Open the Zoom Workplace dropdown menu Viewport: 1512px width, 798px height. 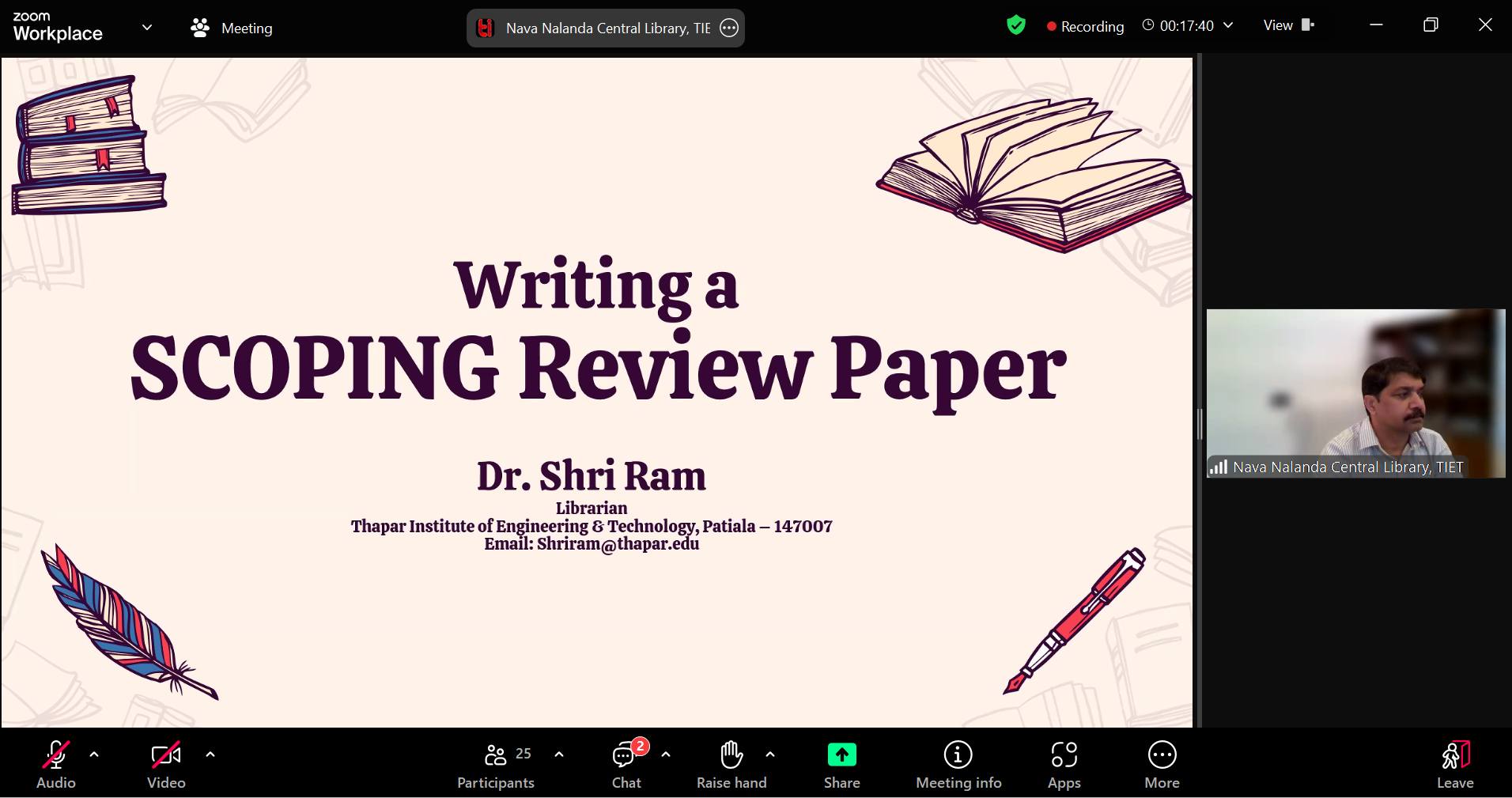pyautogui.click(x=146, y=28)
